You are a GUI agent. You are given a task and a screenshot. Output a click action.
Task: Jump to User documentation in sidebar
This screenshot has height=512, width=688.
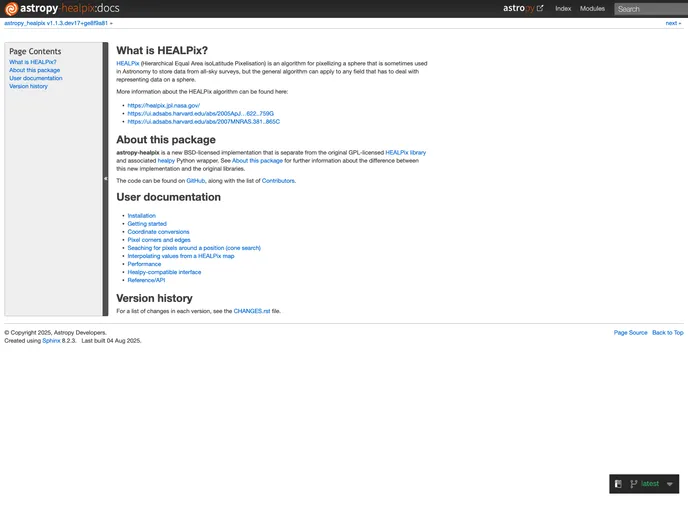click(36, 78)
